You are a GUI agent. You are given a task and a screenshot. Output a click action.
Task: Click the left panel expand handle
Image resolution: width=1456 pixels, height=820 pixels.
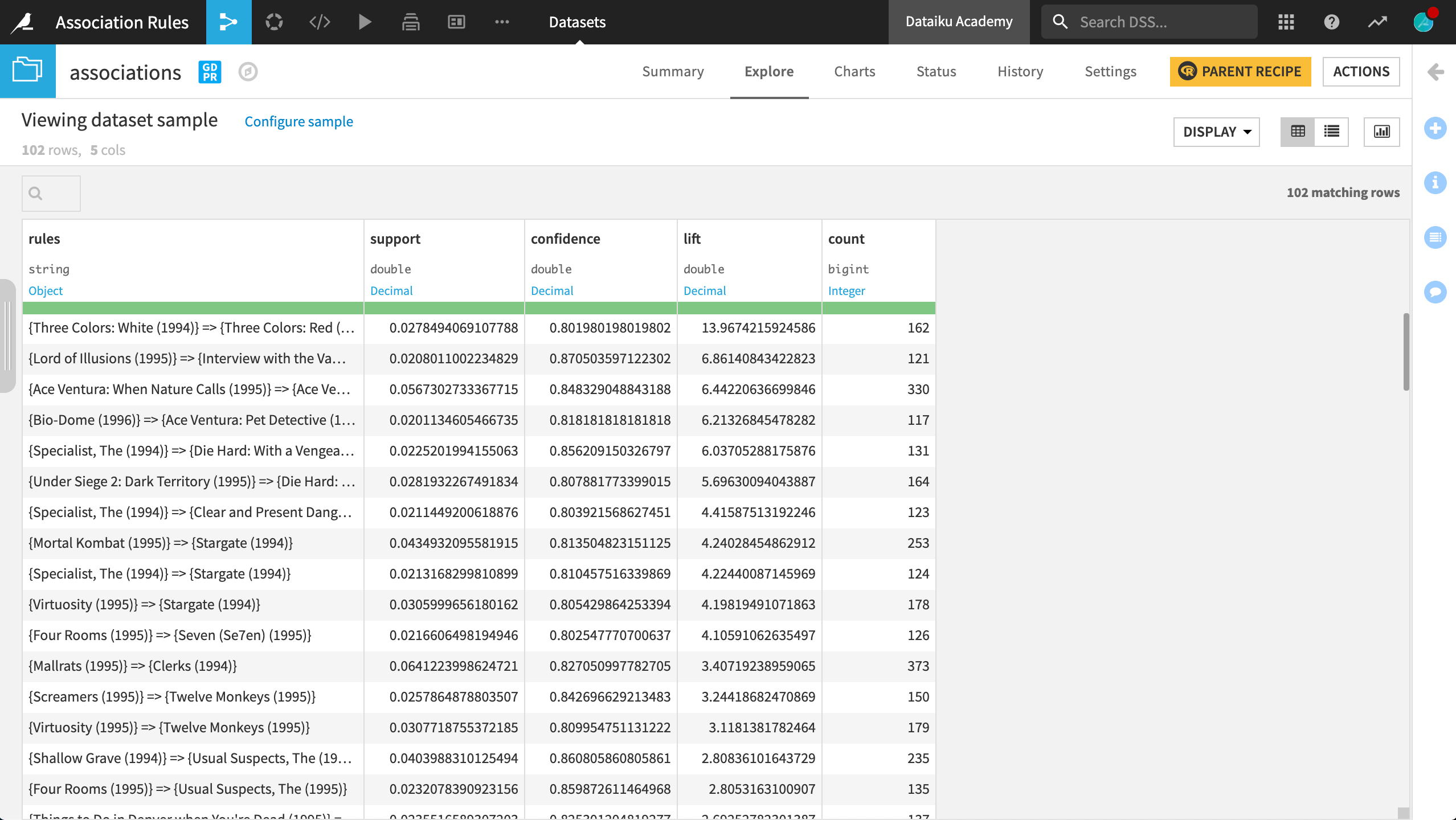pyautogui.click(x=7, y=336)
